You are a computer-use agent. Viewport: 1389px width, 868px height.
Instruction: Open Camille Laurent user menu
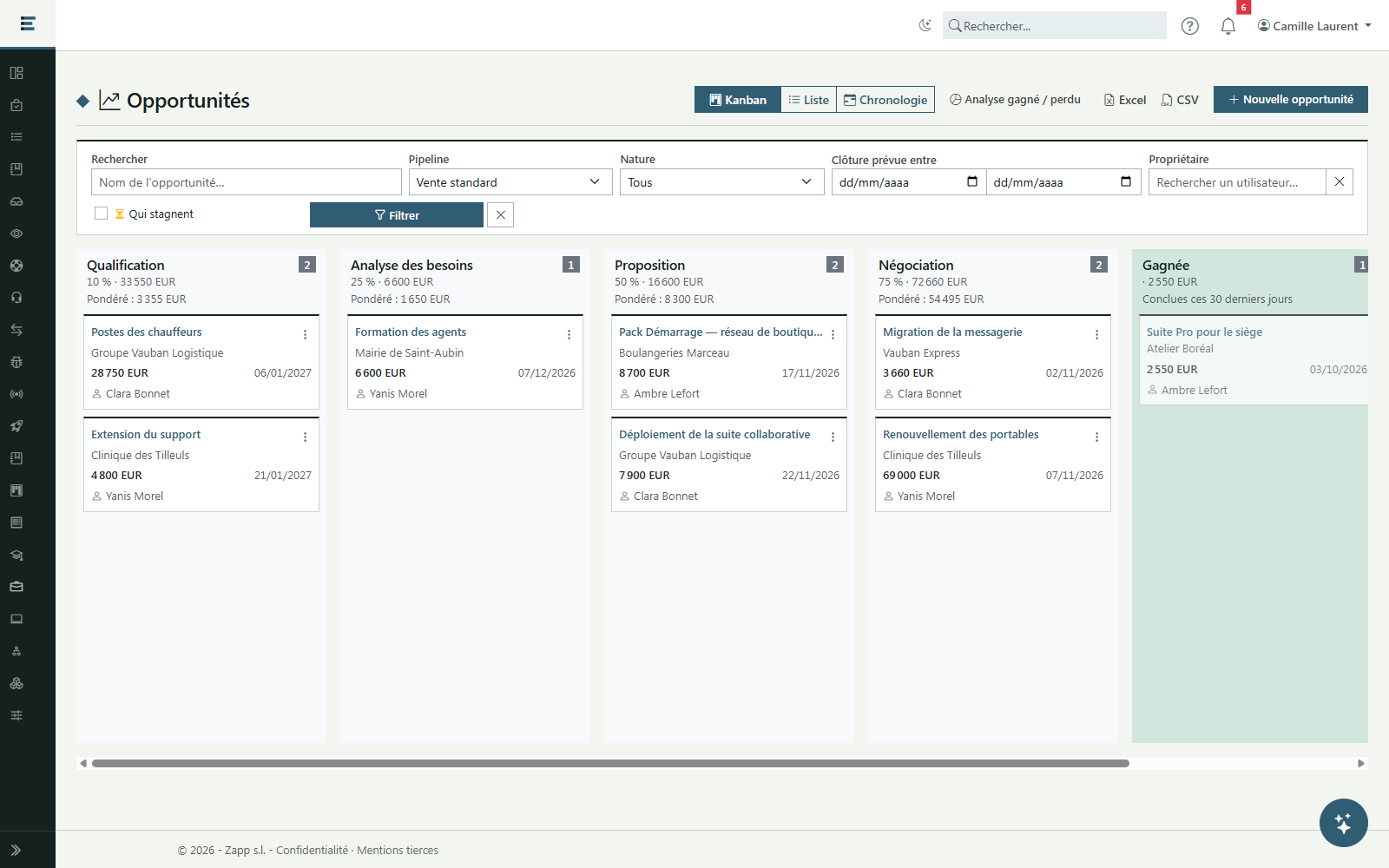(x=1314, y=26)
